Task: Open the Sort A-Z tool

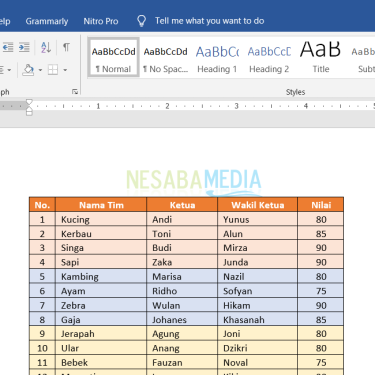Action: pyautogui.click(x=46, y=47)
